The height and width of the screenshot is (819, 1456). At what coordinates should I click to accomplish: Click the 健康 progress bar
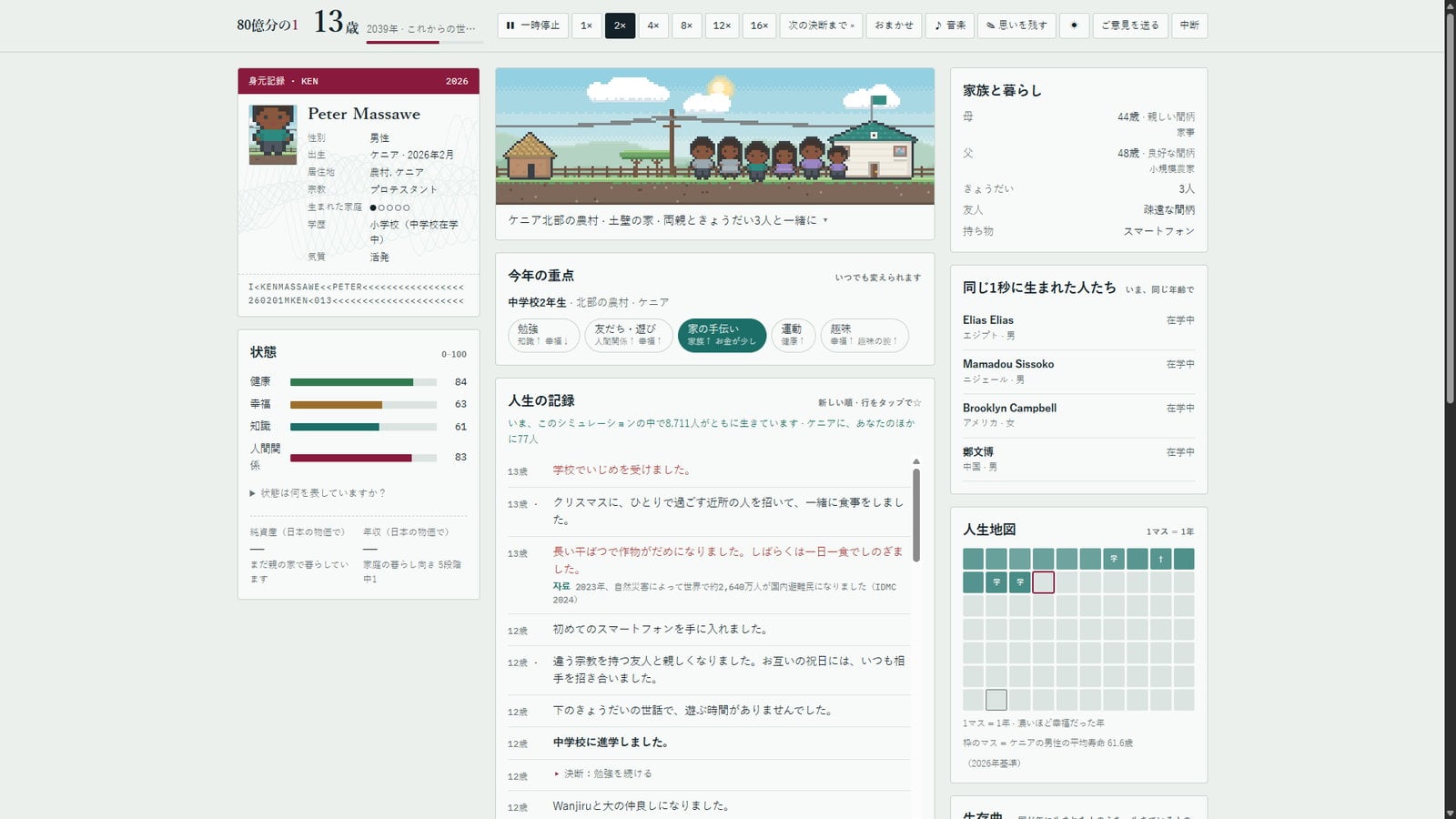(363, 382)
